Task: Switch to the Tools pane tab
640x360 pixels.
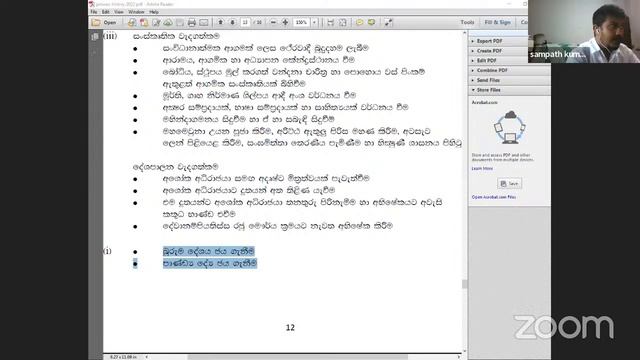Action: click(x=467, y=22)
